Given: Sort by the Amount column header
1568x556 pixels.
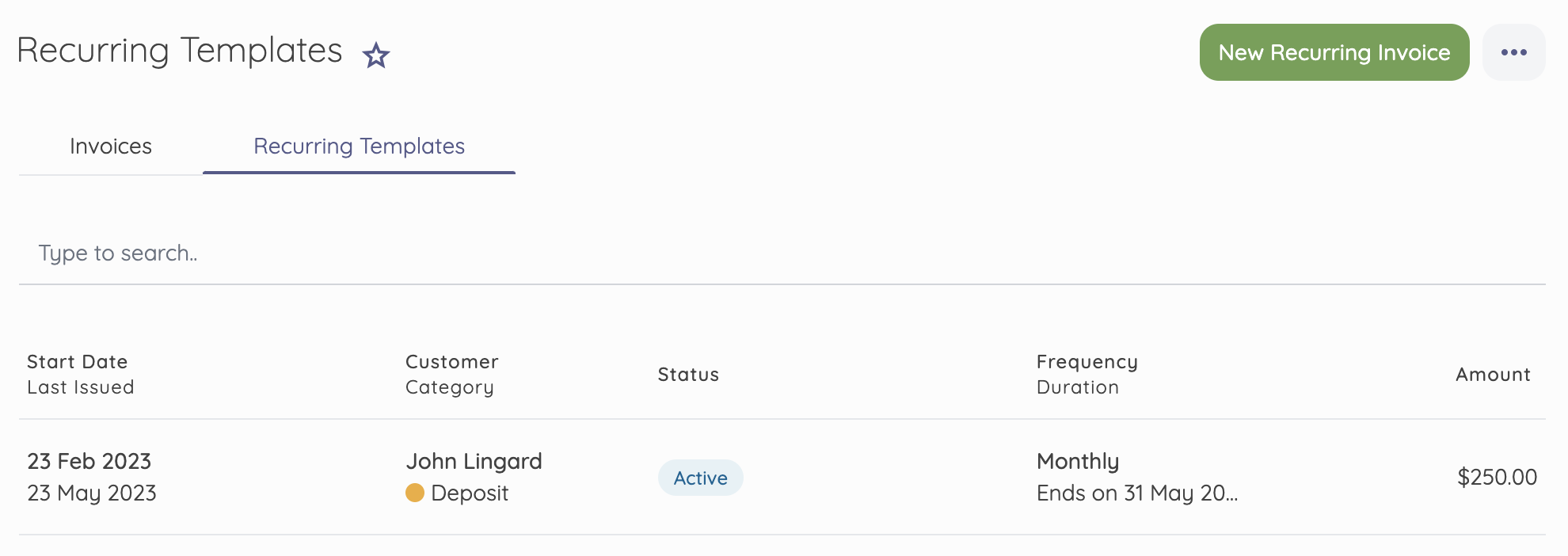Looking at the screenshot, I should pyautogui.click(x=1493, y=375).
